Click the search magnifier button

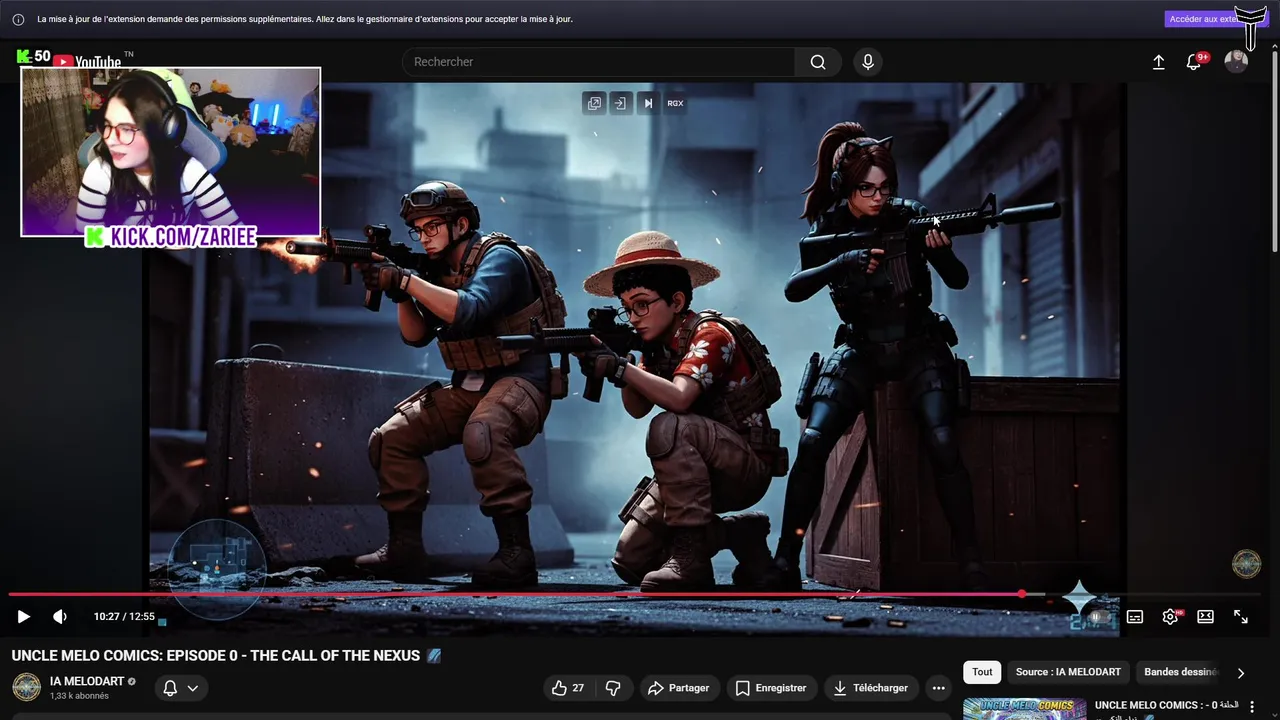pyautogui.click(x=818, y=62)
